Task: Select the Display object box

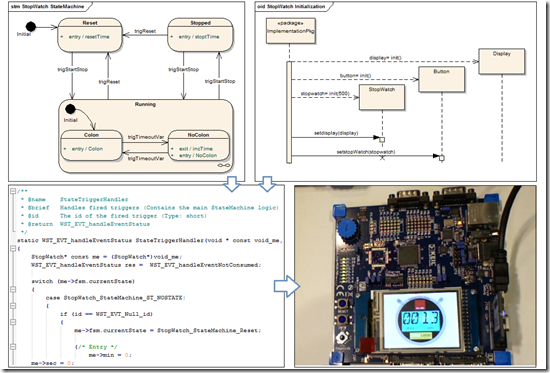Action: tap(502, 61)
